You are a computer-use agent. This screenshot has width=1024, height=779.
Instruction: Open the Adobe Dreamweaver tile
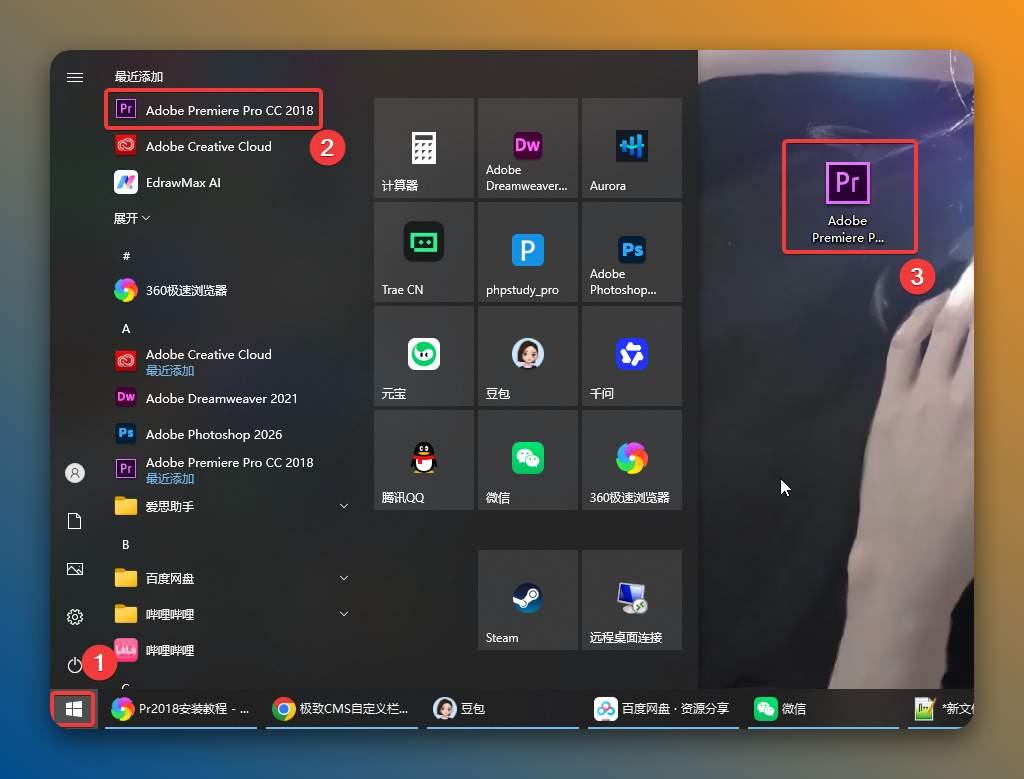click(528, 148)
